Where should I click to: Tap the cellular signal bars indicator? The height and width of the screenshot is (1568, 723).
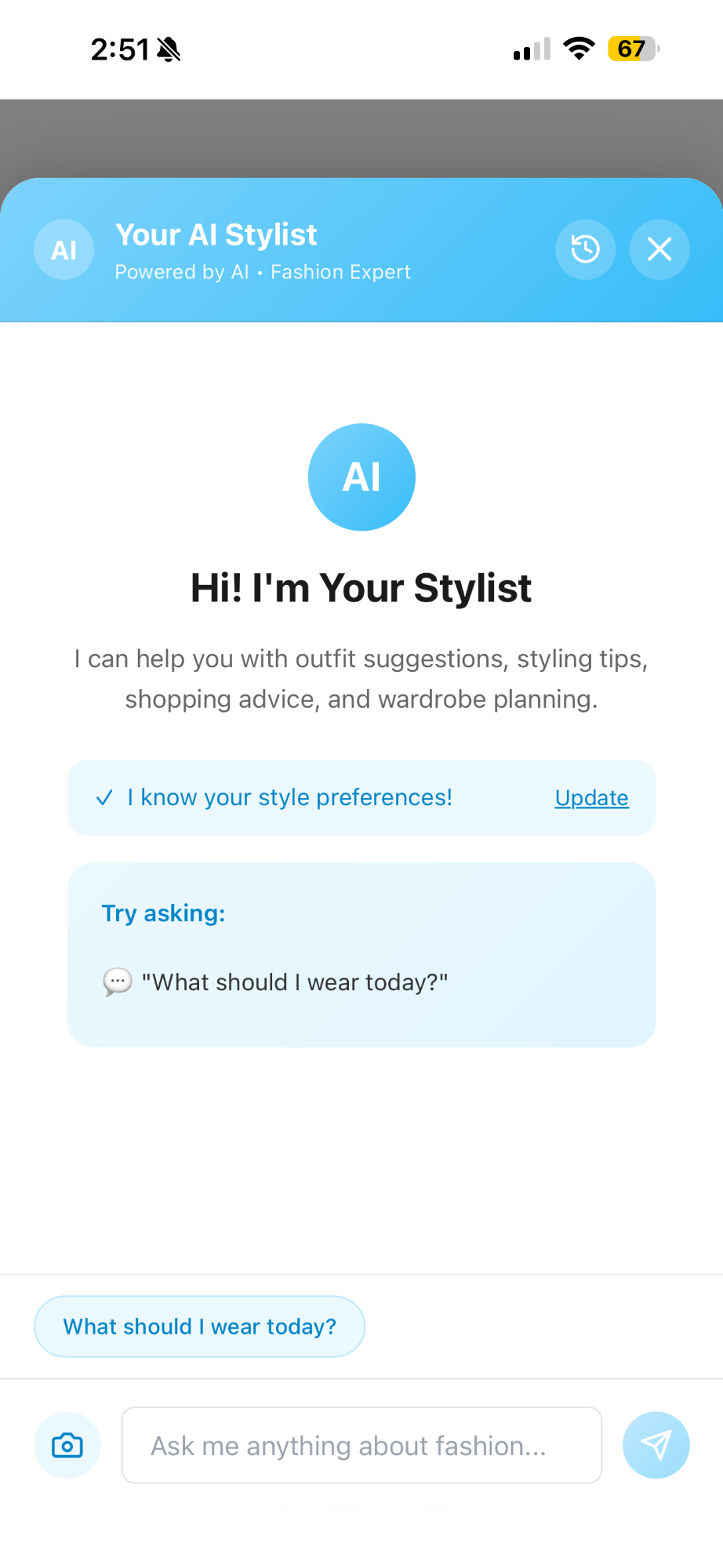coord(529,49)
